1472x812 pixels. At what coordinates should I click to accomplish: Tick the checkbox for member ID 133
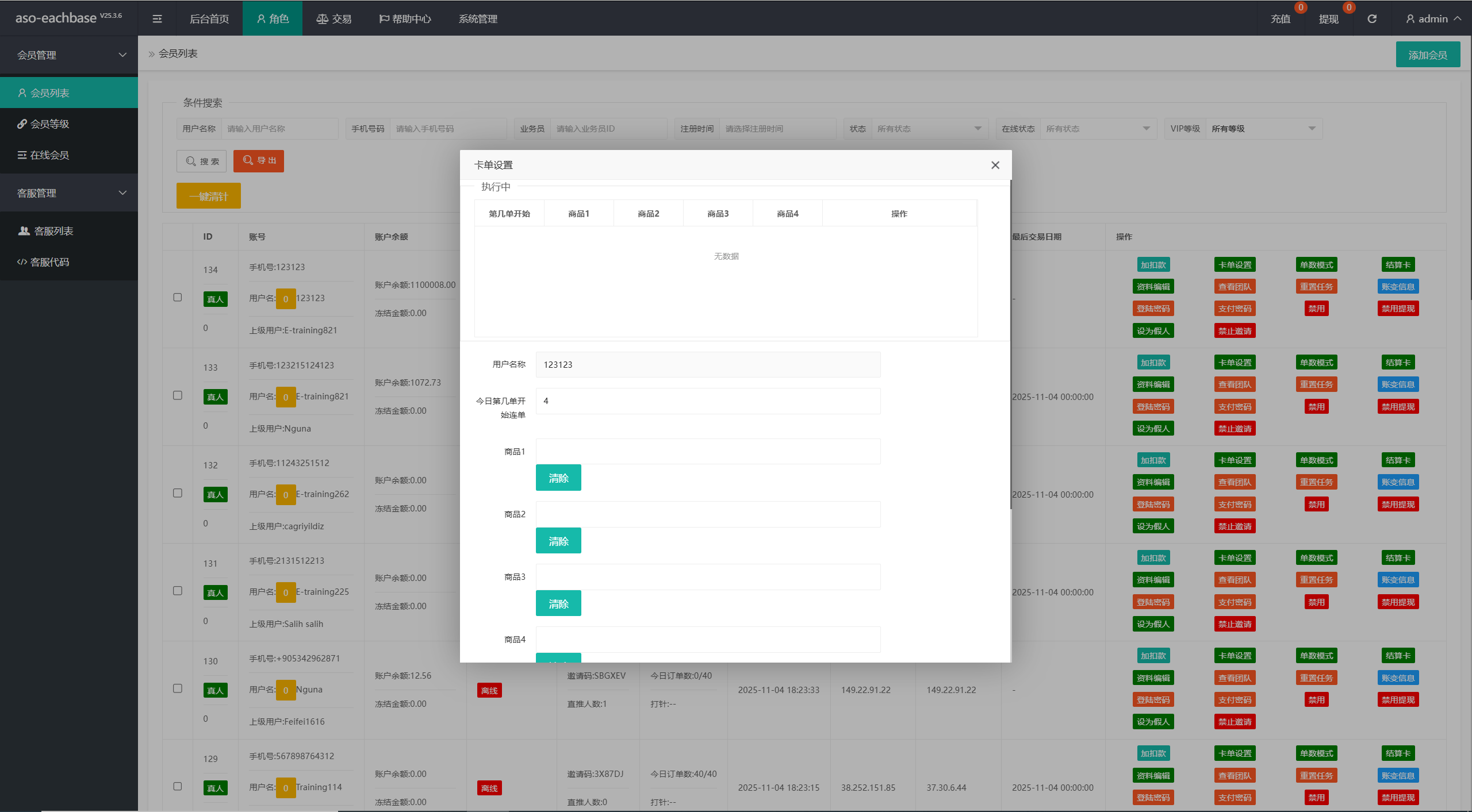178,395
